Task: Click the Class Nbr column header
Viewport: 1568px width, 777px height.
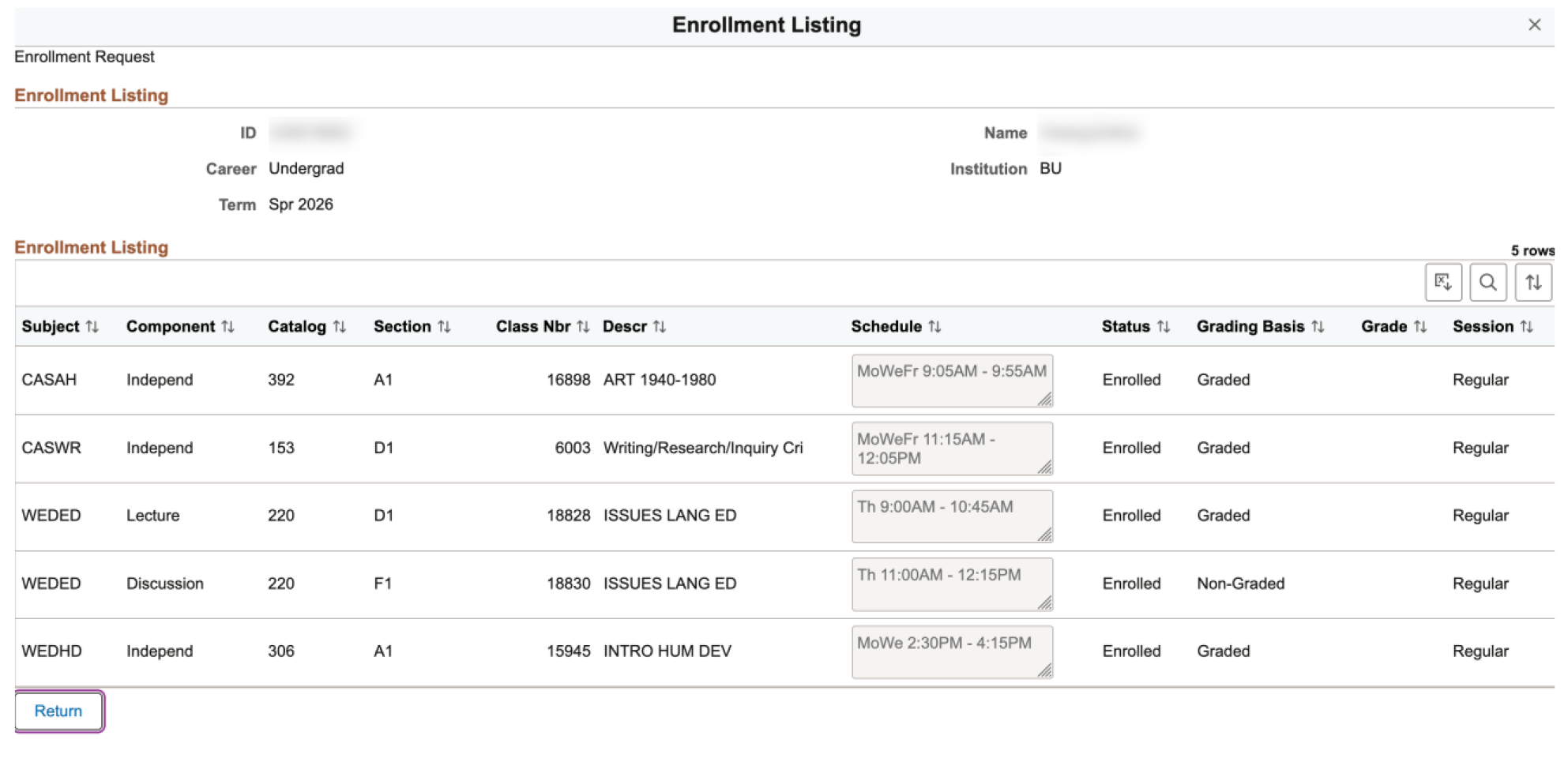Action: (533, 327)
